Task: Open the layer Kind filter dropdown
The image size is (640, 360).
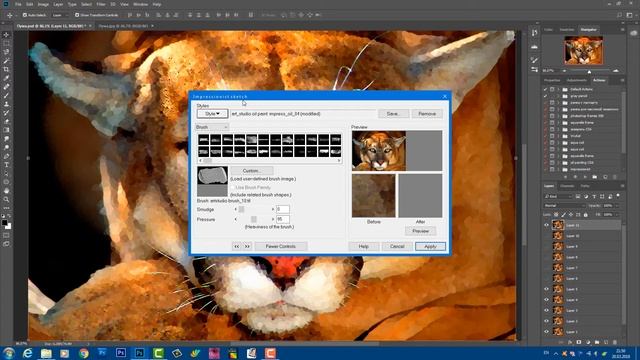Action: (558, 196)
